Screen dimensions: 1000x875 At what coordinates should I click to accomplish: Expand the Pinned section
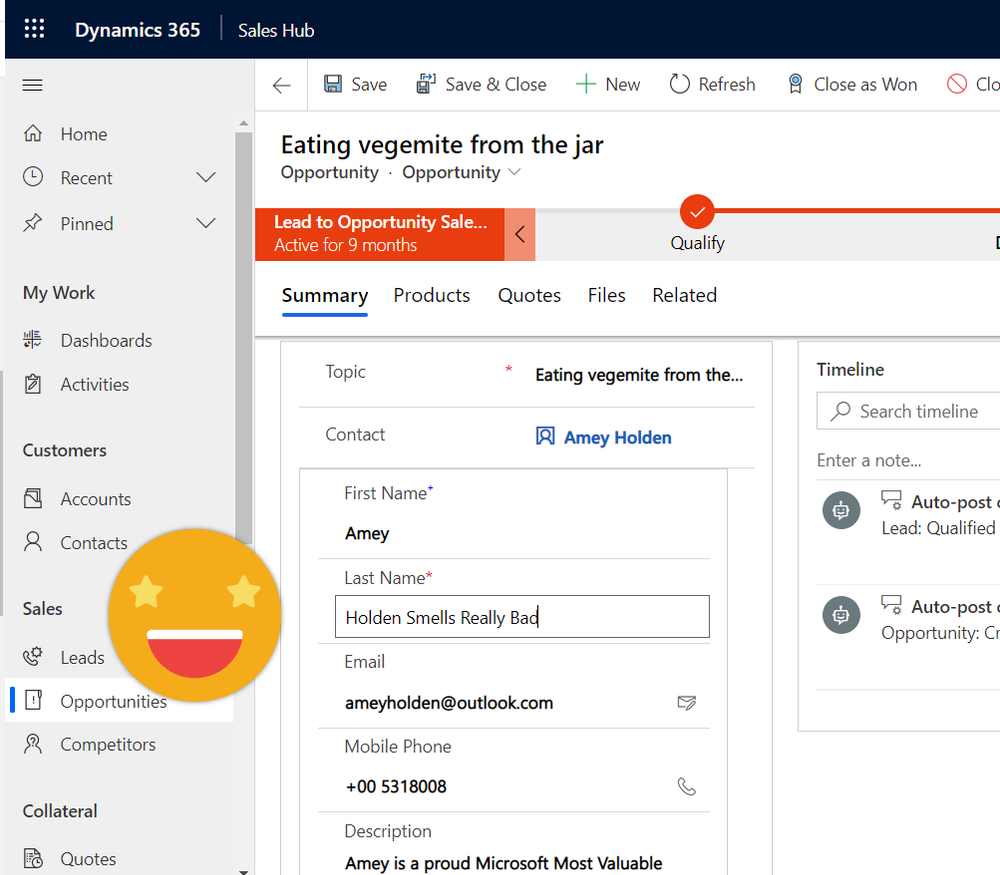[205, 223]
